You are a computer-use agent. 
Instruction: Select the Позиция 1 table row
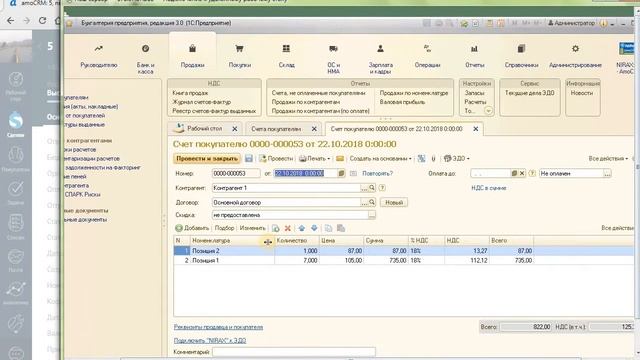tap(403, 260)
